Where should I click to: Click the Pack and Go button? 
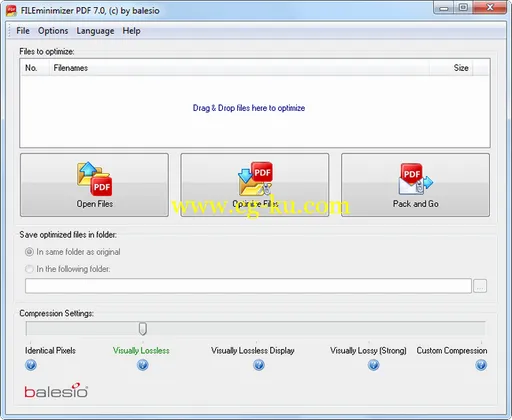coord(415,185)
